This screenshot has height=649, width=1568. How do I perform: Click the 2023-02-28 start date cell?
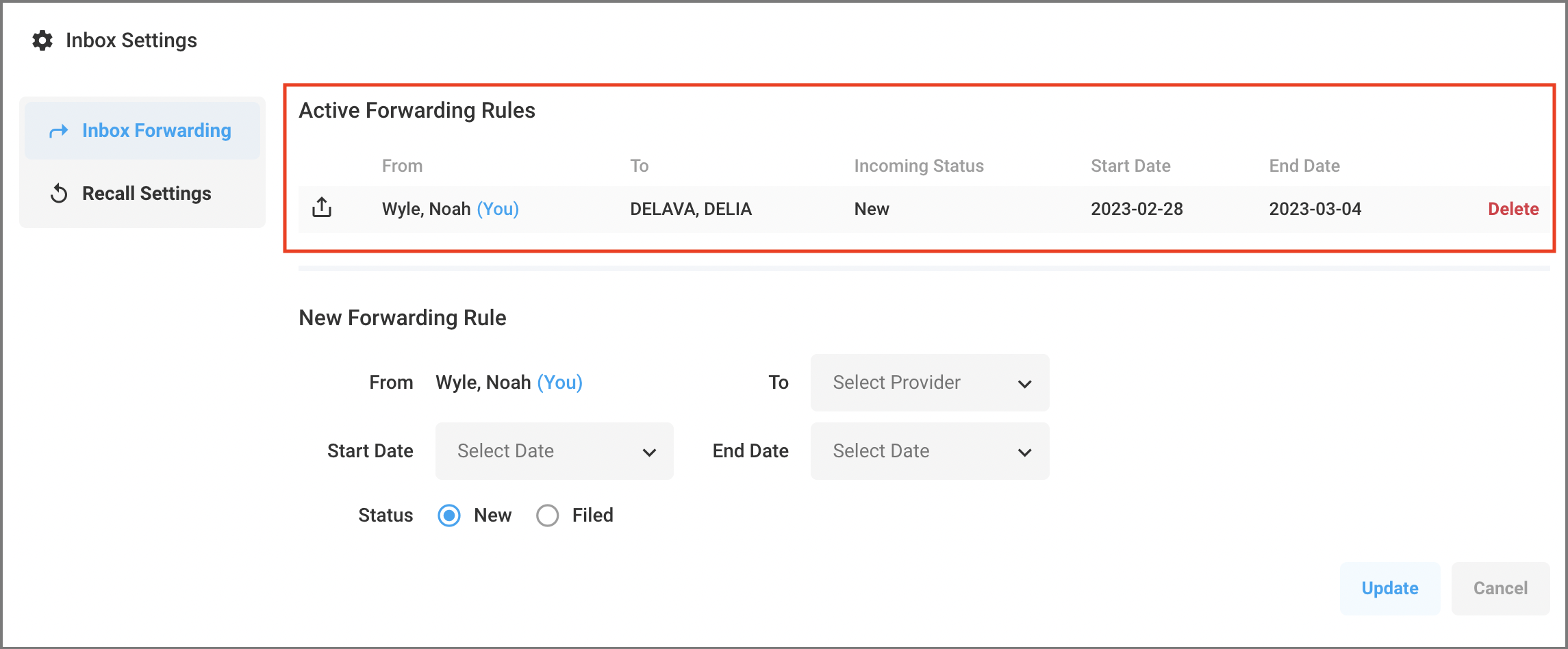tap(1137, 209)
